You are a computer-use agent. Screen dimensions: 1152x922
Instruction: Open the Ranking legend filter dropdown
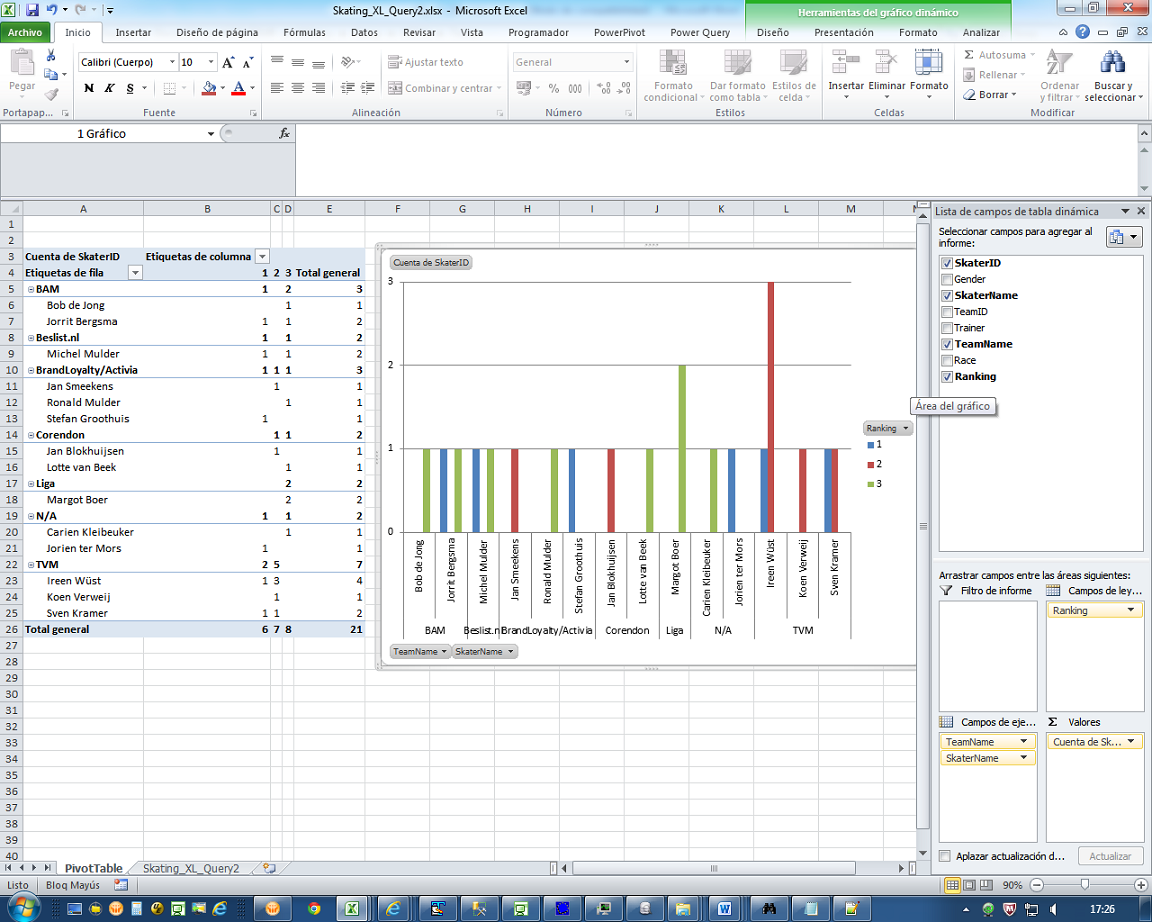[888, 428]
